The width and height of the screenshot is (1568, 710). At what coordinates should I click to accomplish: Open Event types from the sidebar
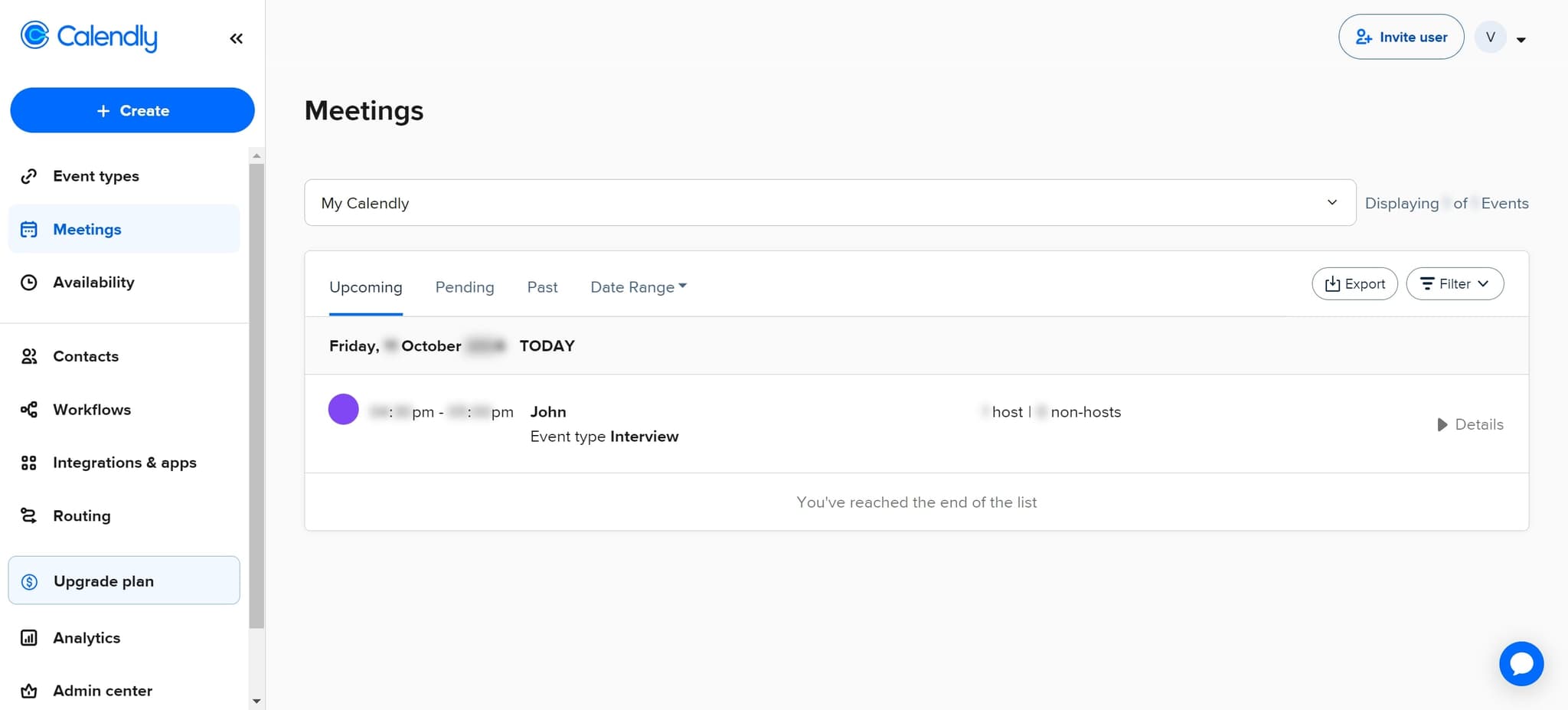96,175
